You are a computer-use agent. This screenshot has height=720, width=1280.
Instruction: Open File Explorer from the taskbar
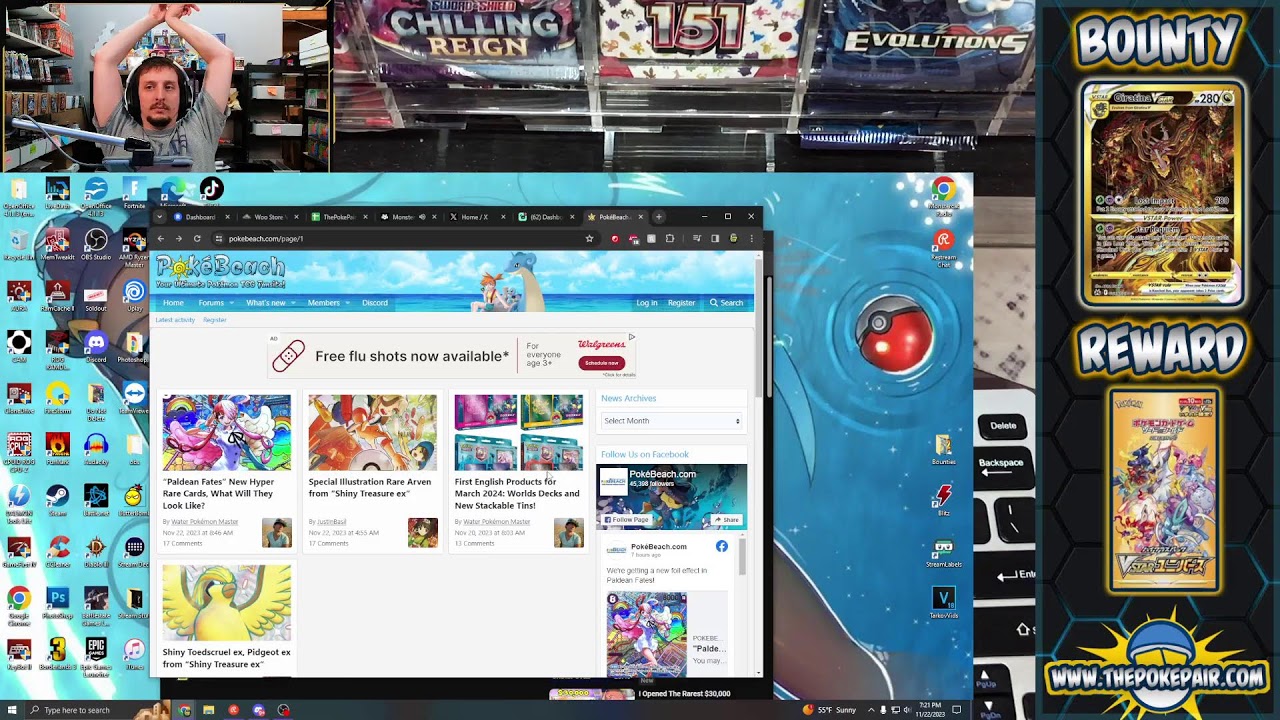pos(209,710)
